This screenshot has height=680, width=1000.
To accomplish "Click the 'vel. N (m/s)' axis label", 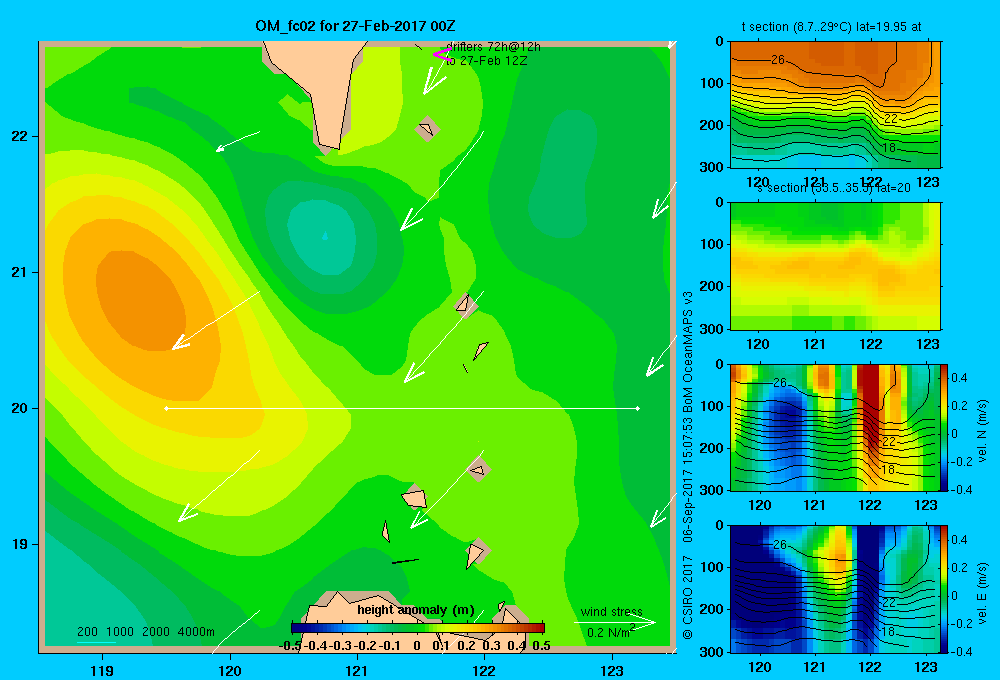I will 982,431.
